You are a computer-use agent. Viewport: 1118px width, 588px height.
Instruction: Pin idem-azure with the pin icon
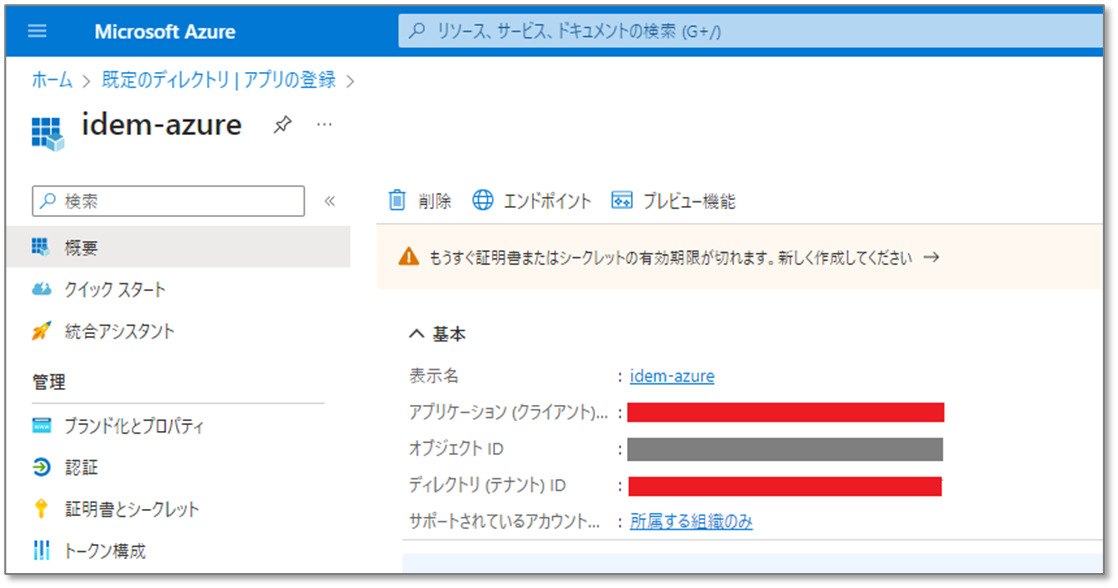(282, 125)
